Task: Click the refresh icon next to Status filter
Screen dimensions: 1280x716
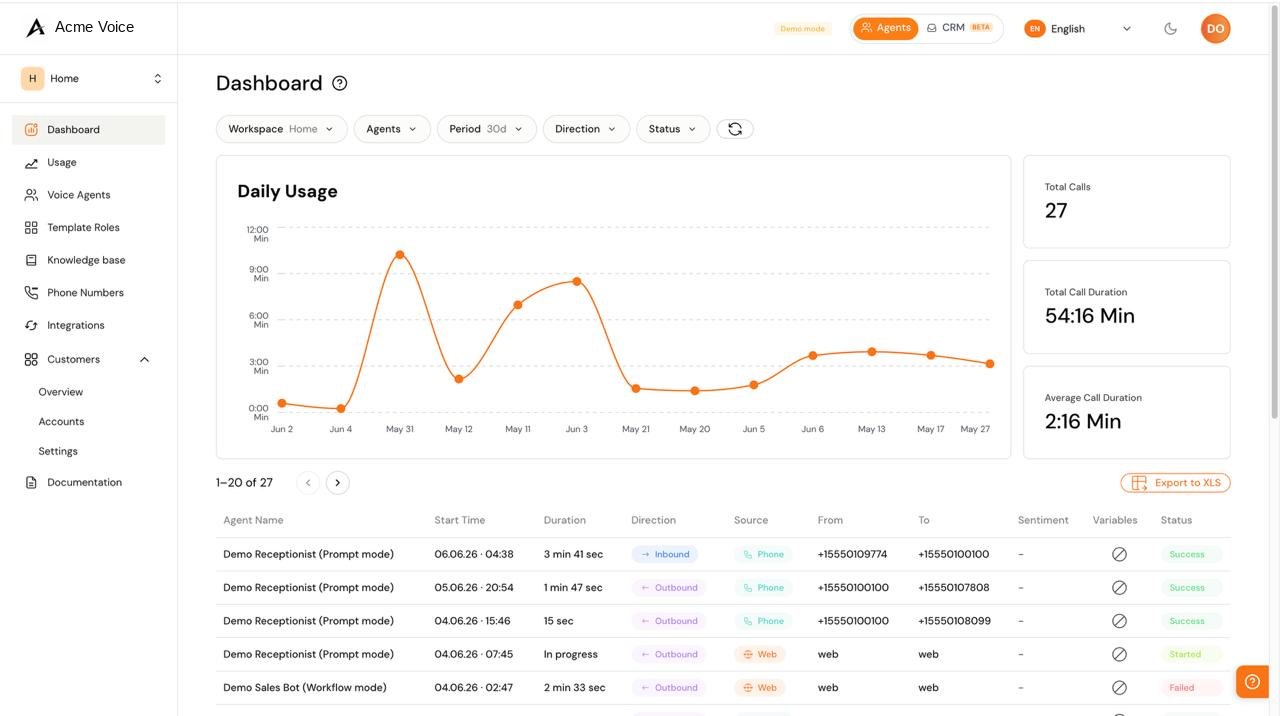Action: pos(735,129)
